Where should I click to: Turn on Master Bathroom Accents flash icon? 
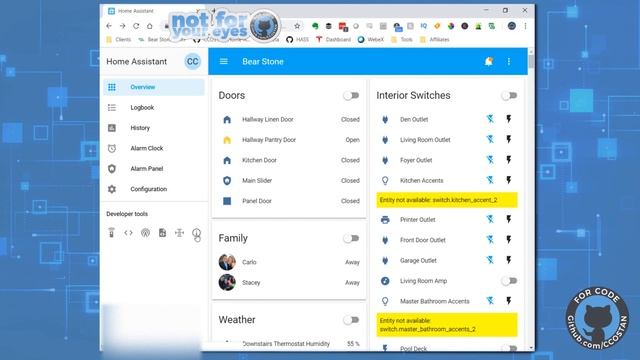509,301
